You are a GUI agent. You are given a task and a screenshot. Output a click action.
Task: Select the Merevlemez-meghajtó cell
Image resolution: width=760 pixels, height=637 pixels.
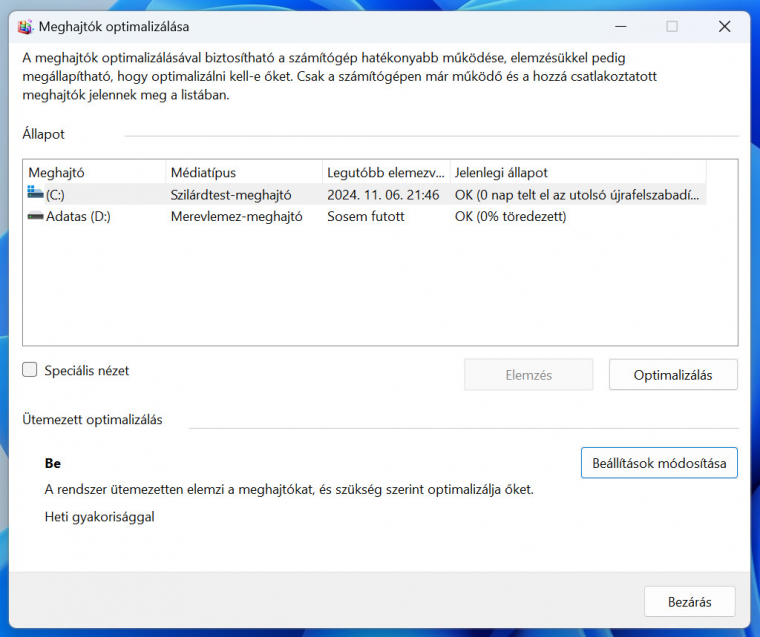pos(237,216)
